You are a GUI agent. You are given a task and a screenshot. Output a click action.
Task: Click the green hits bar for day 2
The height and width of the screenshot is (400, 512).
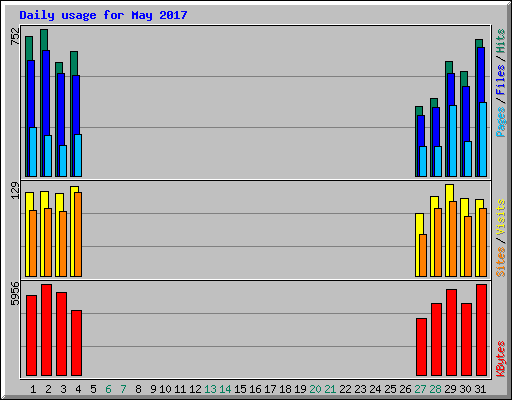(44, 40)
